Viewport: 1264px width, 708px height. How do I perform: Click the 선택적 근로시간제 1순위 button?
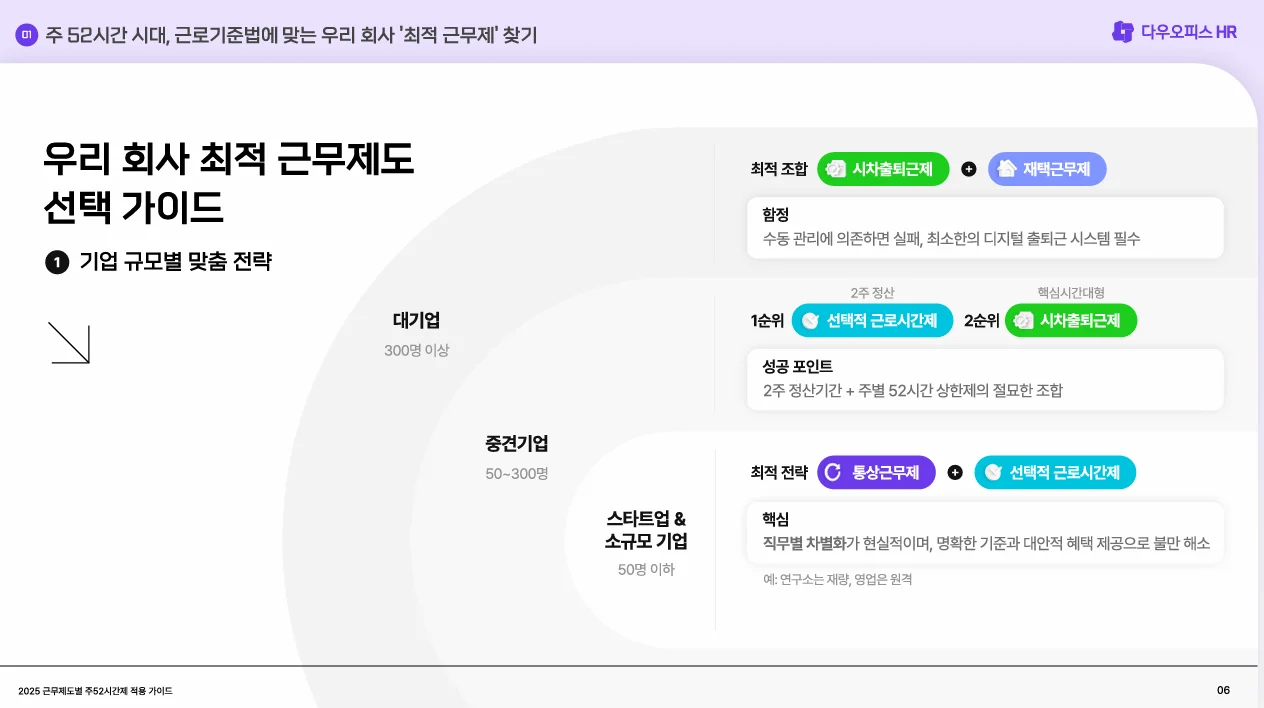pos(872,320)
